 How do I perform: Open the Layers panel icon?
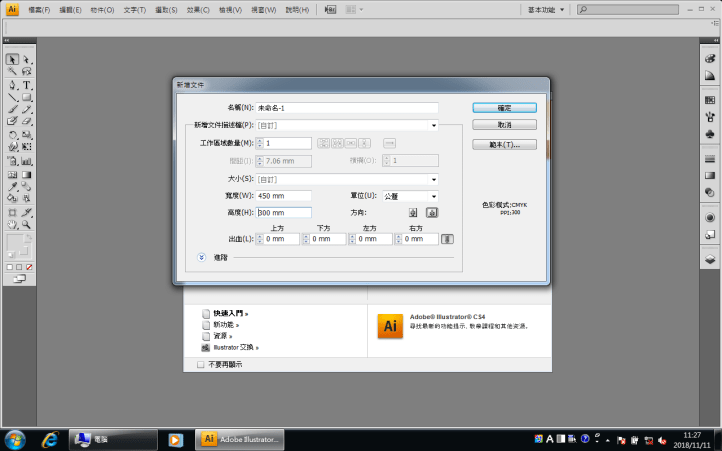[710, 259]
